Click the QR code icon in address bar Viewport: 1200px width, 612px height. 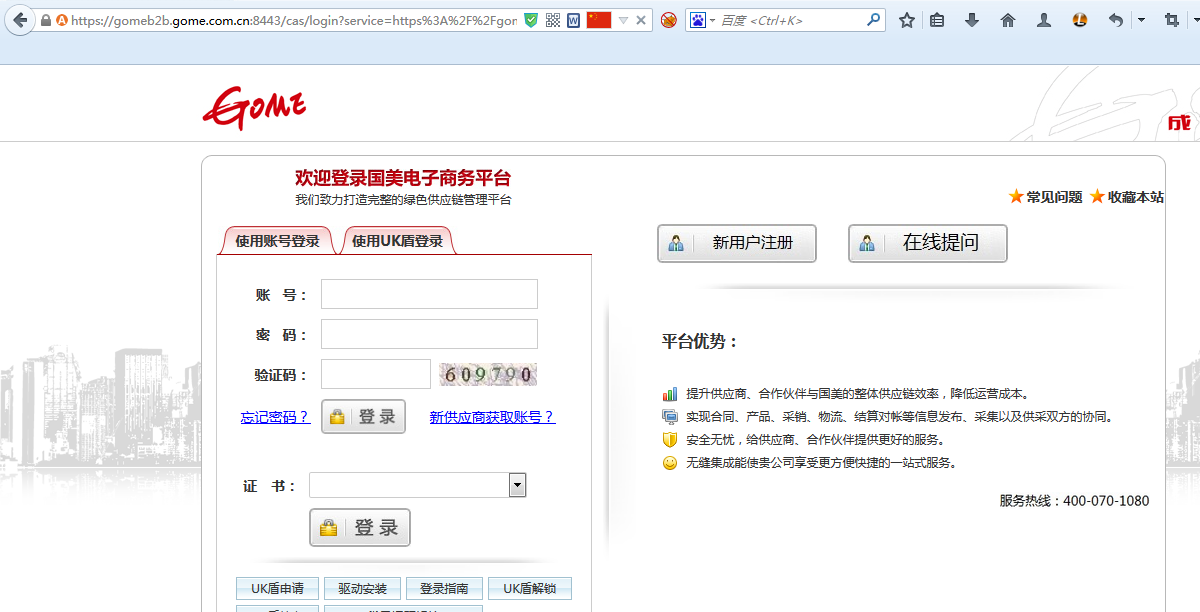point(553,20)
